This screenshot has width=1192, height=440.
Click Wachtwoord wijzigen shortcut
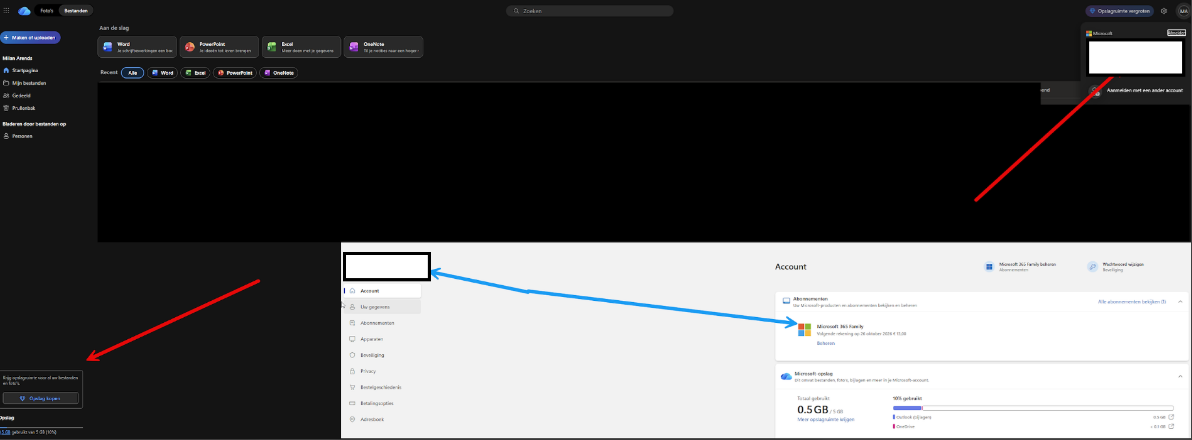coord(1116,267)
